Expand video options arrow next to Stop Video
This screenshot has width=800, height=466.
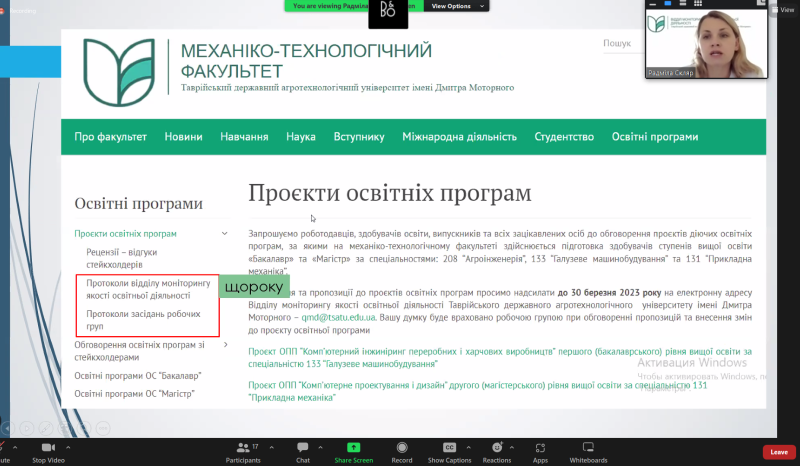tap(68, 448)
